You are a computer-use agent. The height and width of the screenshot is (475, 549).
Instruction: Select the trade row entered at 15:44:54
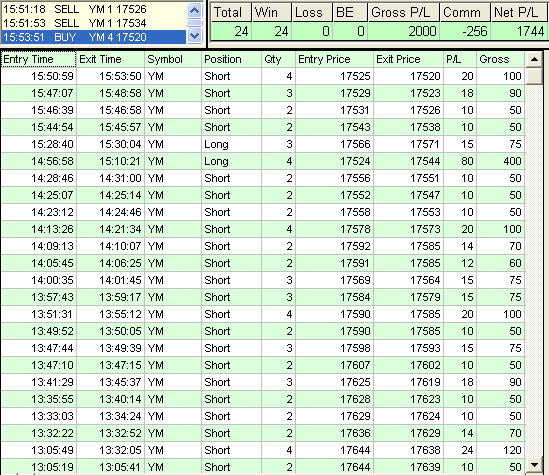pyautogui.click(x=263, y=127)
